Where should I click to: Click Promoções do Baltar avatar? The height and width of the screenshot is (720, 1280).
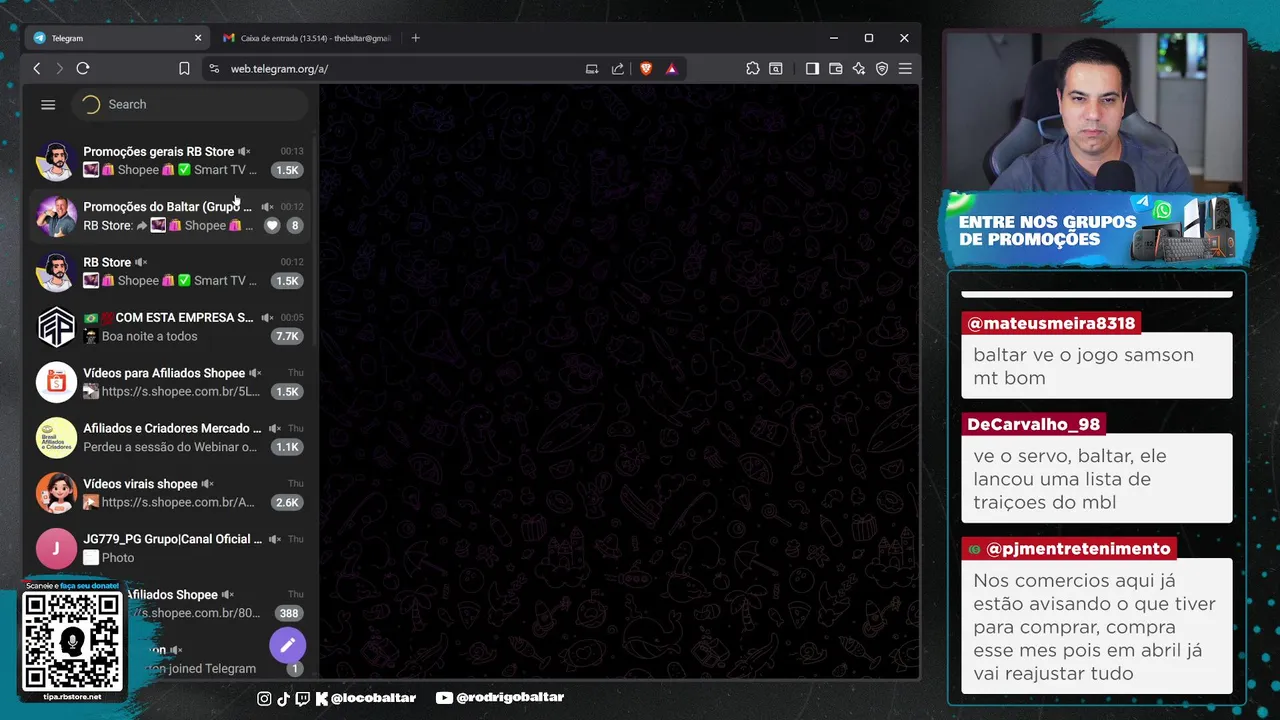56,216
